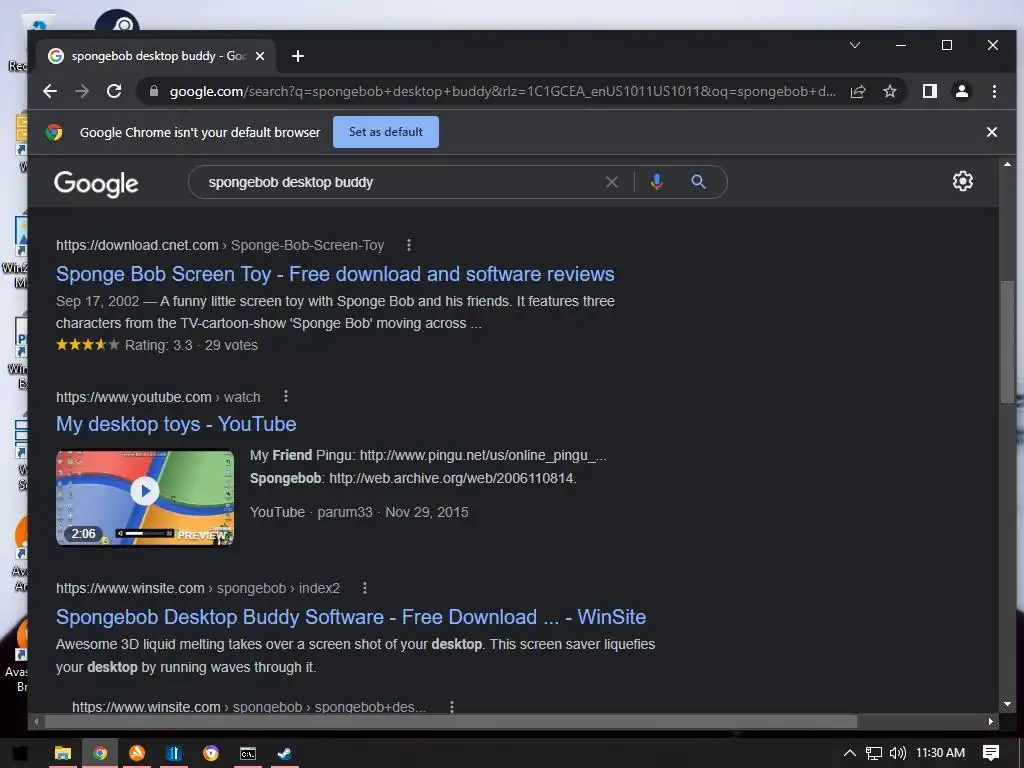Click the Chrome taskbar icon
1024x768 pixels.
tap(100, 753)
